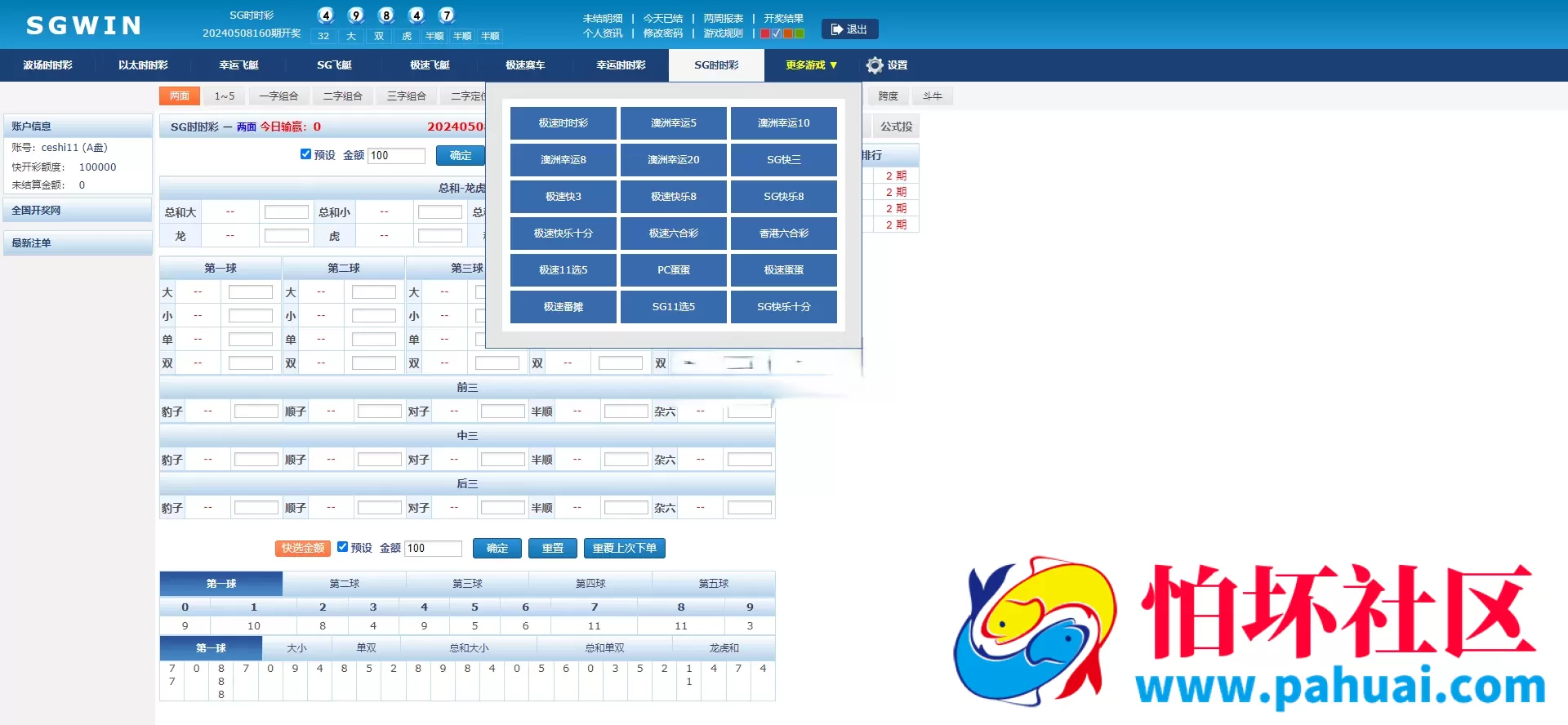Select the 三字组合 bet type tab
The height and width of the screenshot is (725, 1568).
tap(407, 96)
